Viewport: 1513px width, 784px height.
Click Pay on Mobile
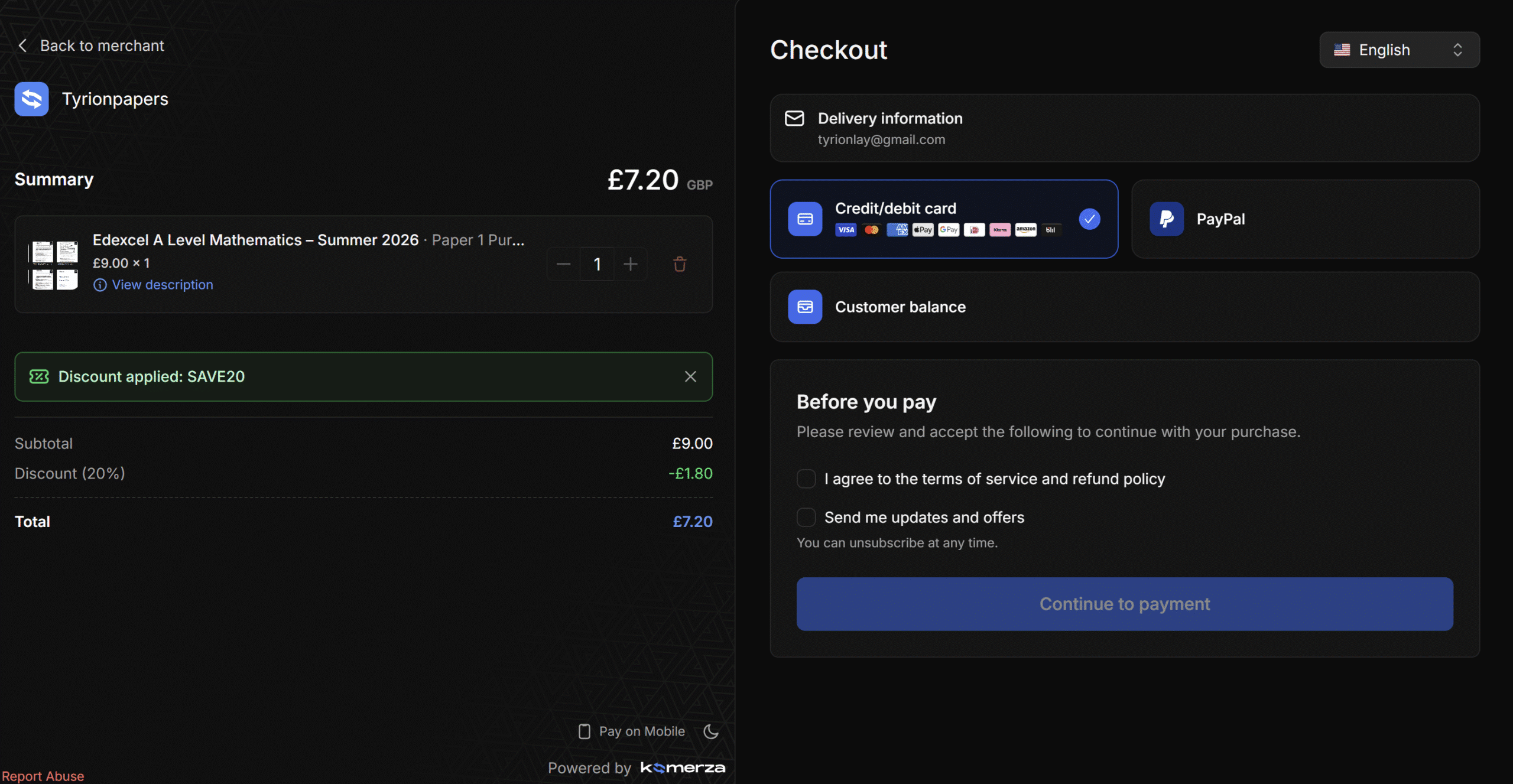[x=632, y=731]
